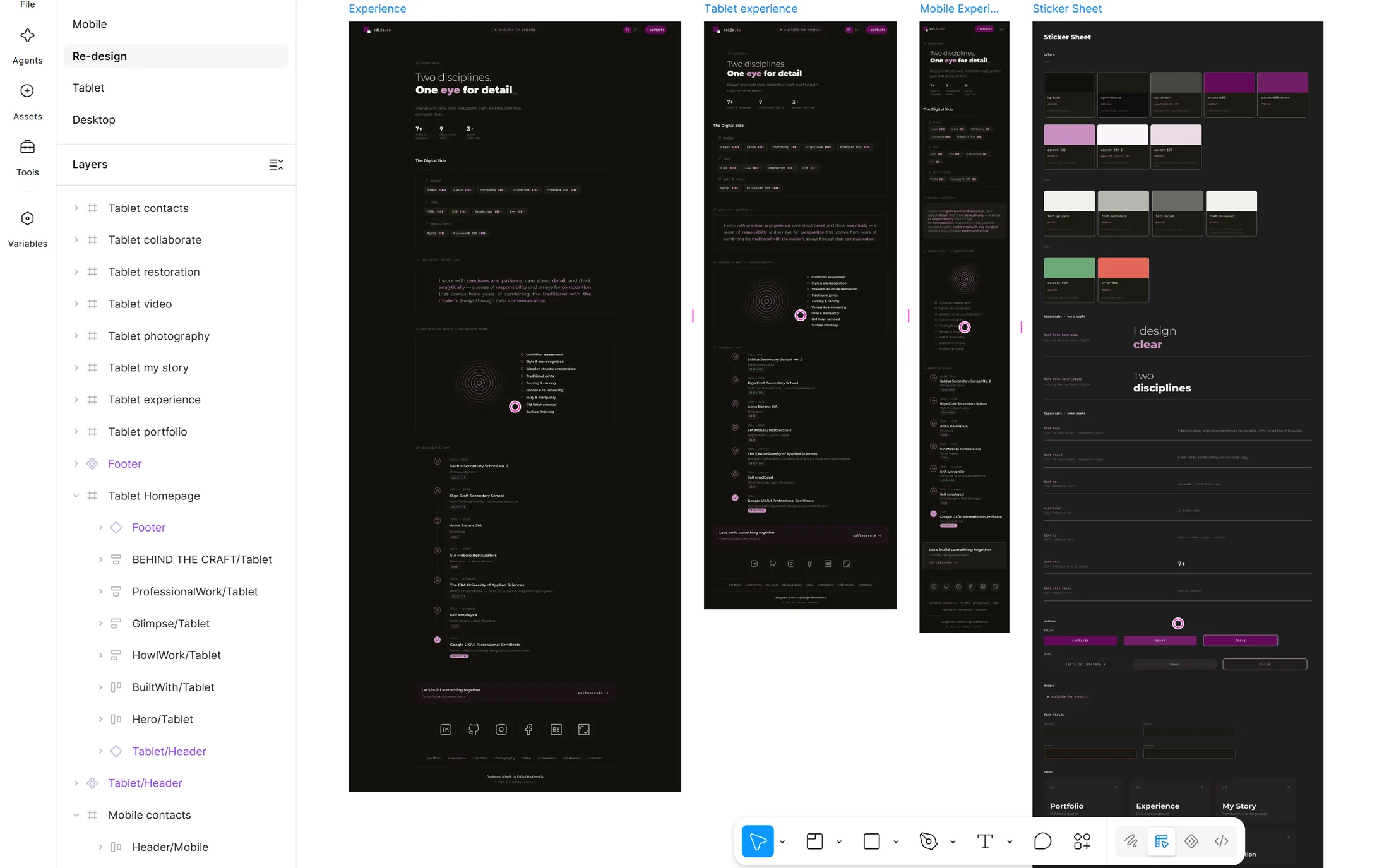Select the Comment tool
The height and width of the screenshot is (868, 1389).
pos(1042,841)
